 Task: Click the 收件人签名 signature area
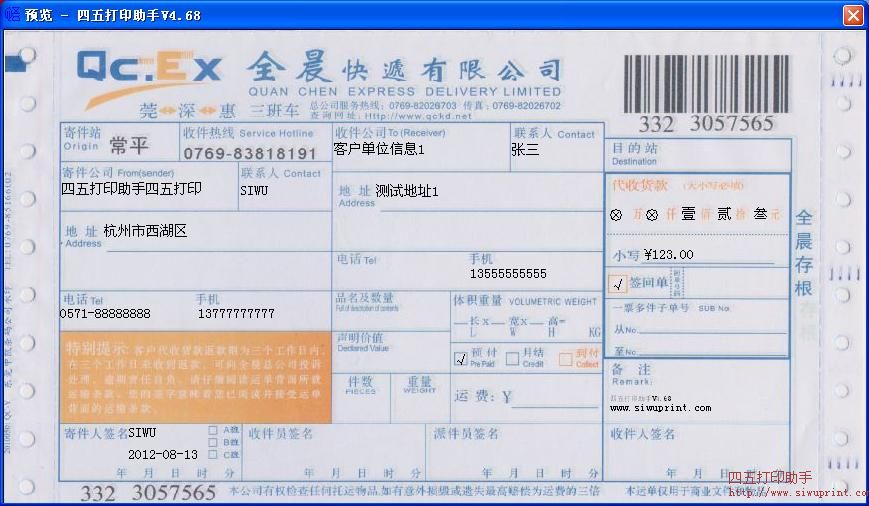click(697, 452)
